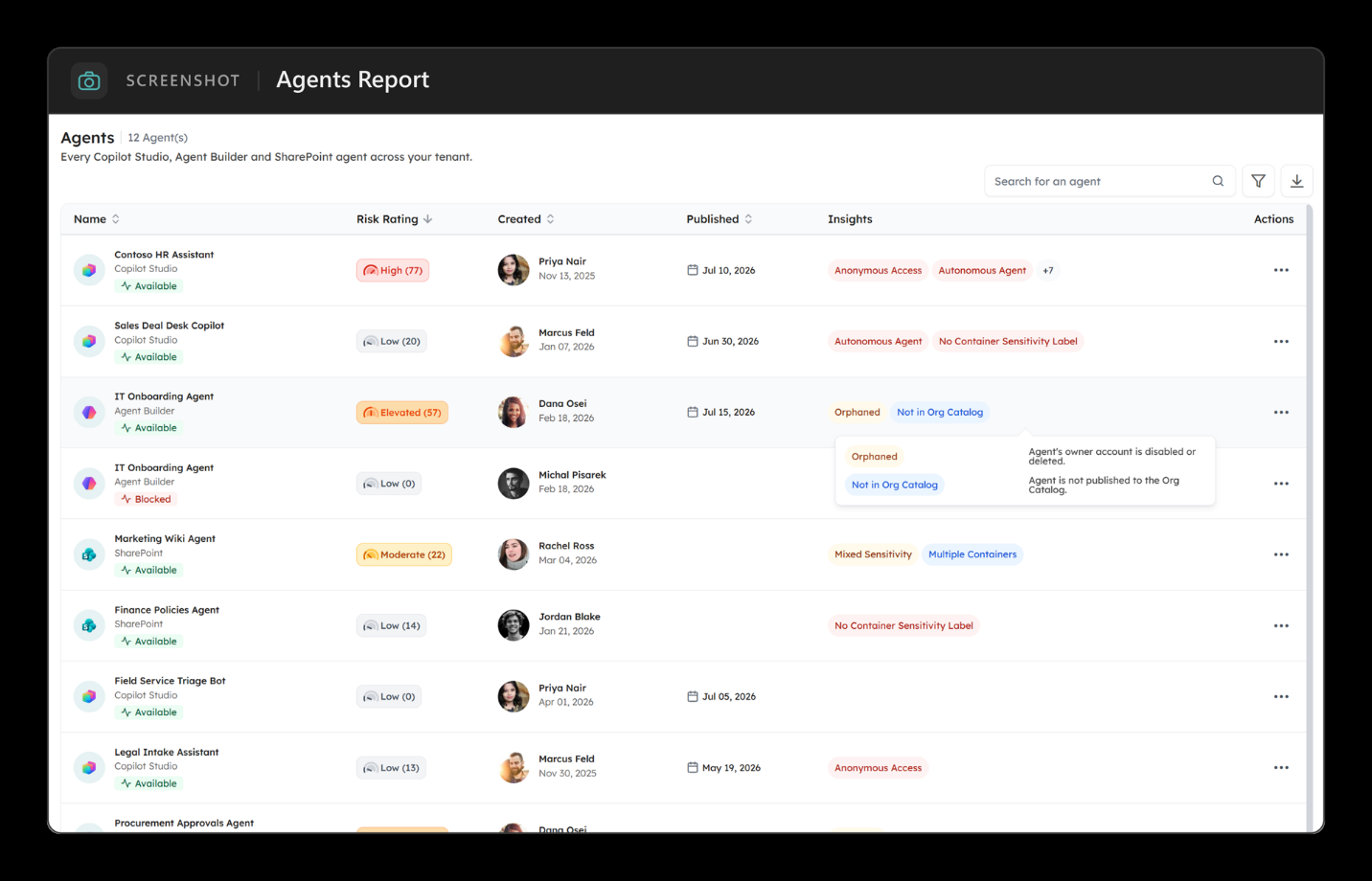Sort table by Risk Rating column
Screen dimensions: 1372x881
click(x=394, y=219)
